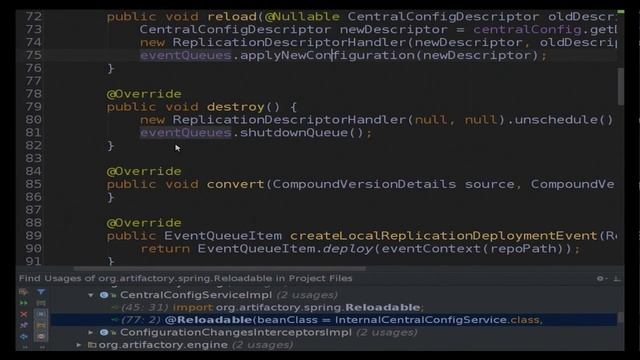Pin the Find Usages tab

click(24, 325)
